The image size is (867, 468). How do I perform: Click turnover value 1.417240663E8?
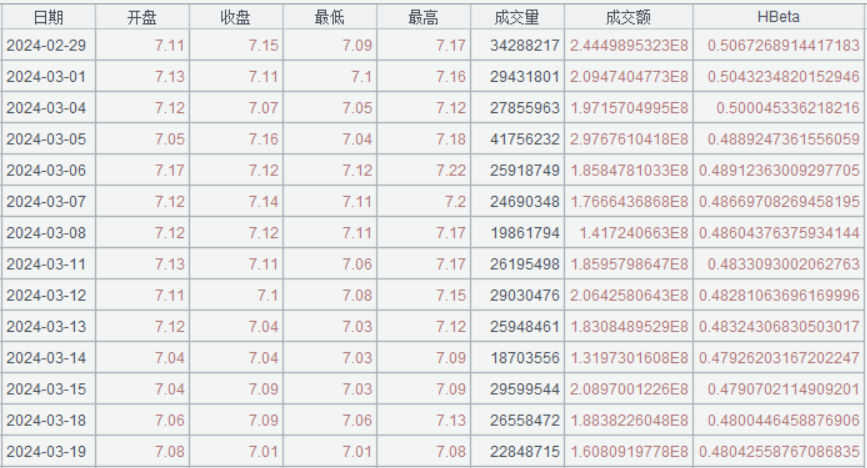pyautogui.click(x=634, y=233)
